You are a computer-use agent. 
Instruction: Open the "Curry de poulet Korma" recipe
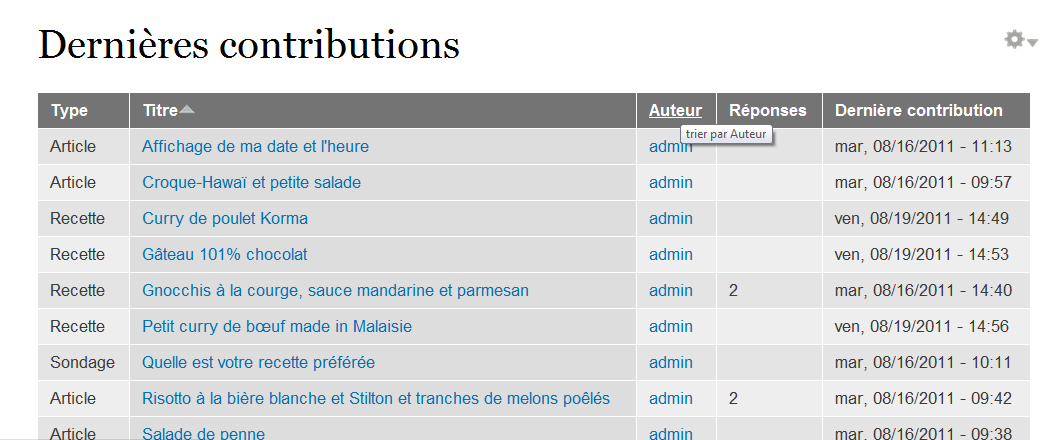[225, 219]
